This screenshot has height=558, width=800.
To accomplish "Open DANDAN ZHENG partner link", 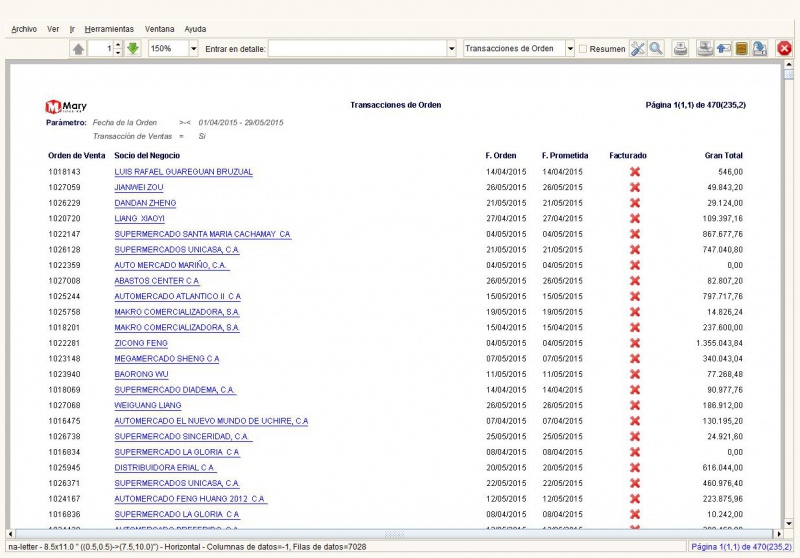I will pyautogui.click(x=145, y=203).
